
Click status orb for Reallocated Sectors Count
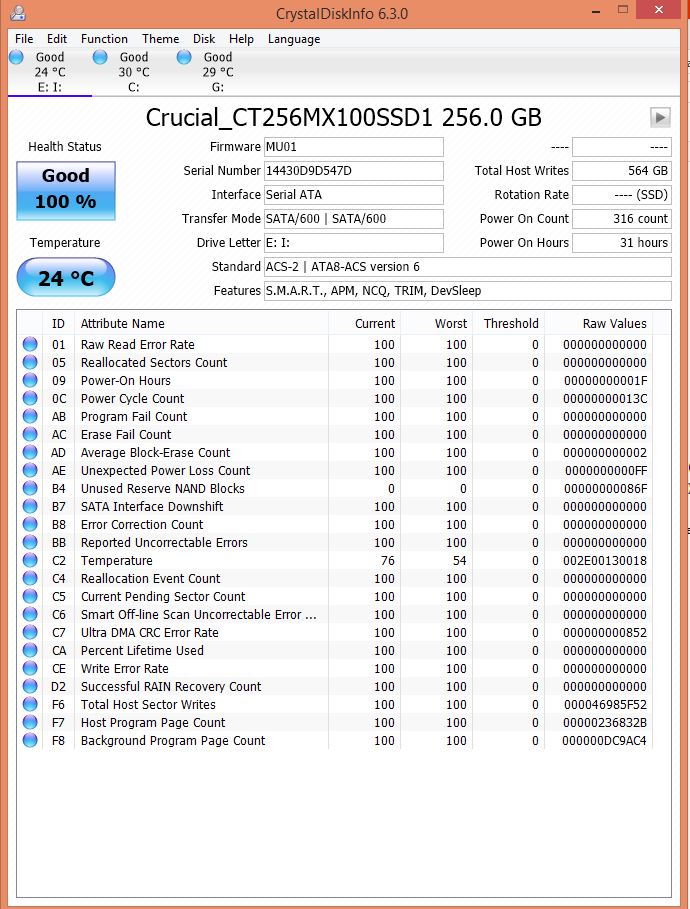30,362
